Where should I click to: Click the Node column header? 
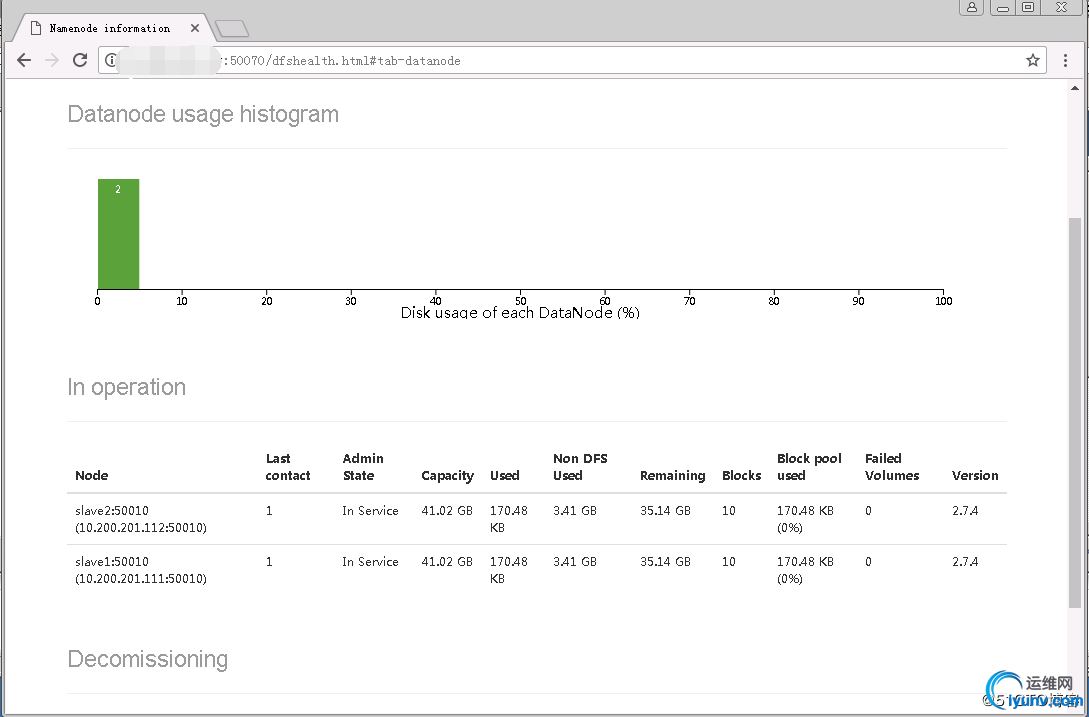(x=92, y=475)
